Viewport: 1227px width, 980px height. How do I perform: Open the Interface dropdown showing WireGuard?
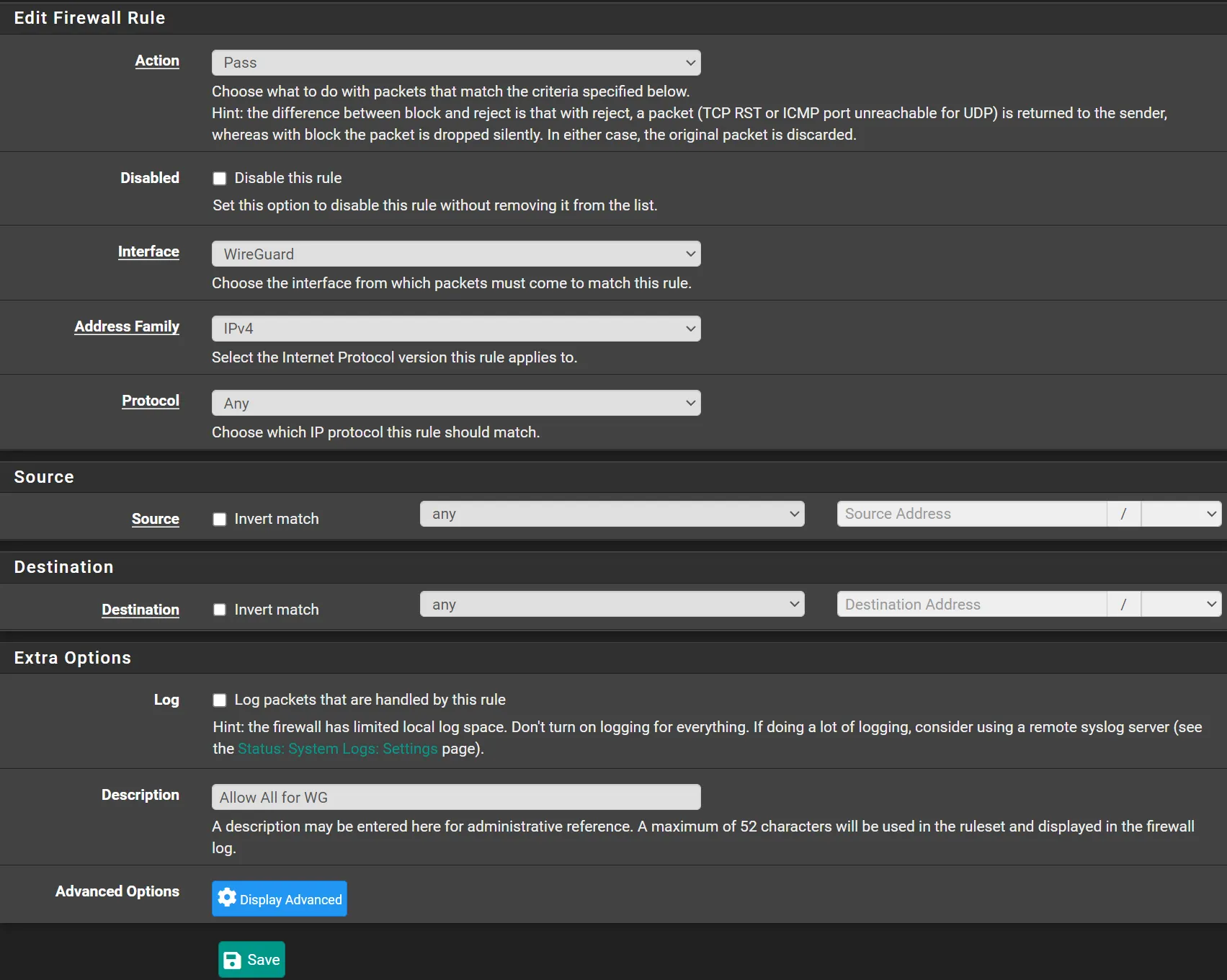pyautogui.click(x=455, y=254)
